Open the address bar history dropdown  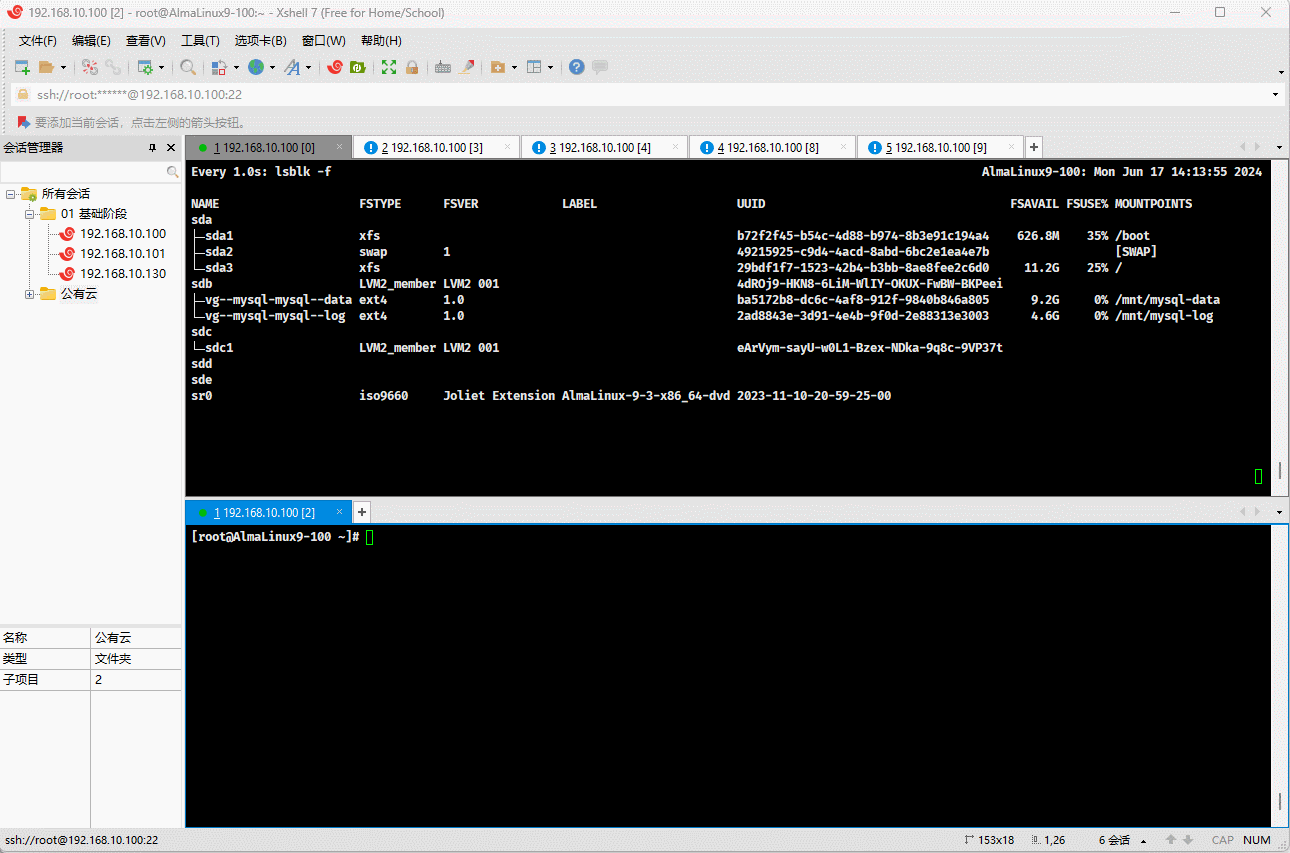(1275, 94)
